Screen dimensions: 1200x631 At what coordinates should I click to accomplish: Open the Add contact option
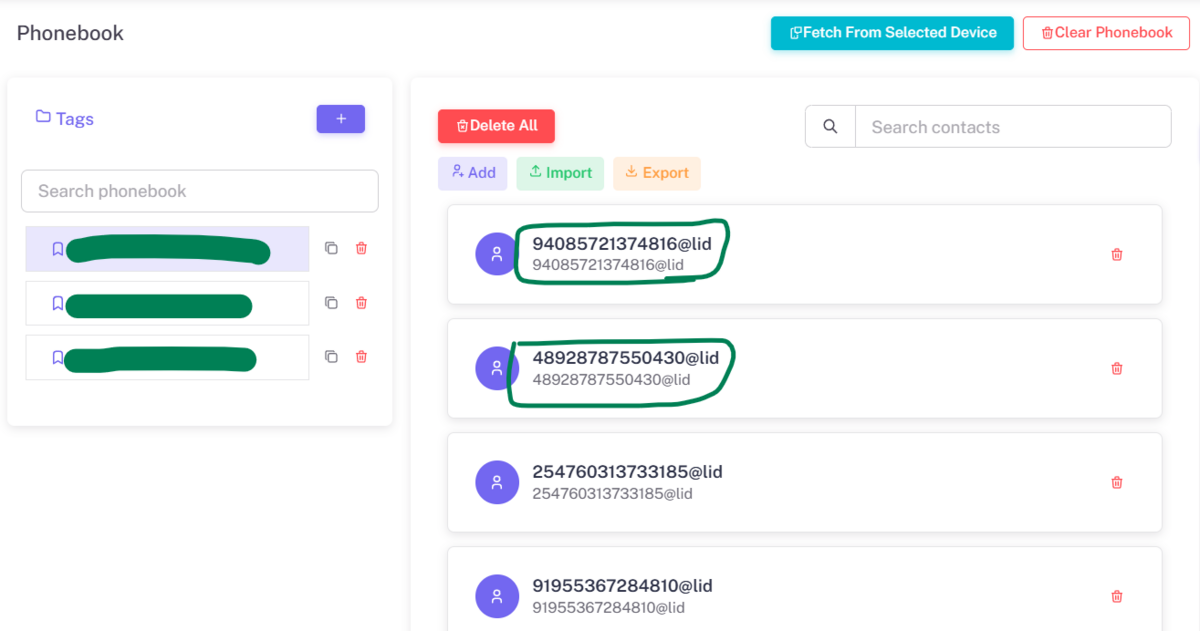pos(473,173)
